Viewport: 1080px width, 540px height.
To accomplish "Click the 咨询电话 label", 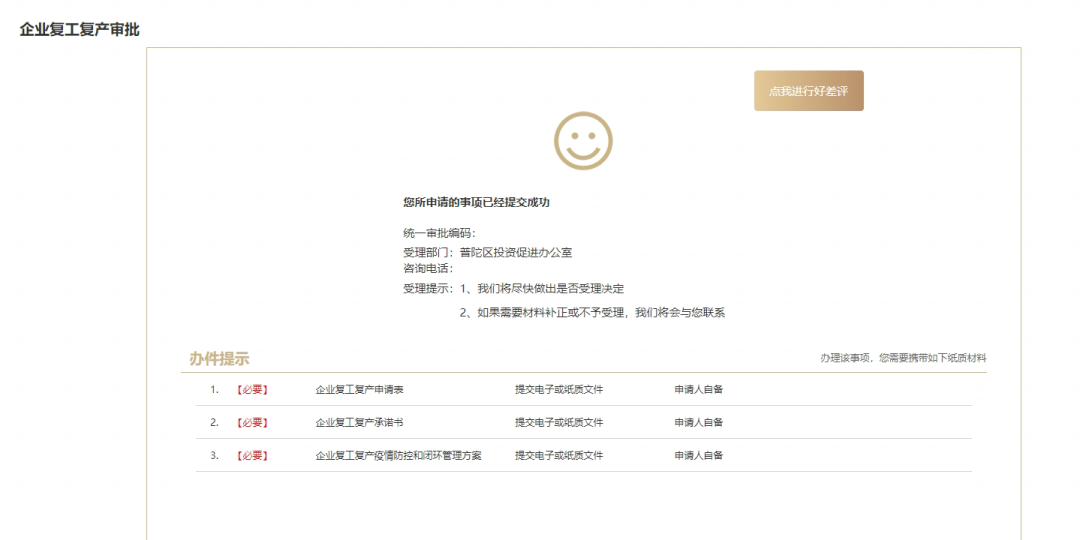I will [x=427, y=268].
